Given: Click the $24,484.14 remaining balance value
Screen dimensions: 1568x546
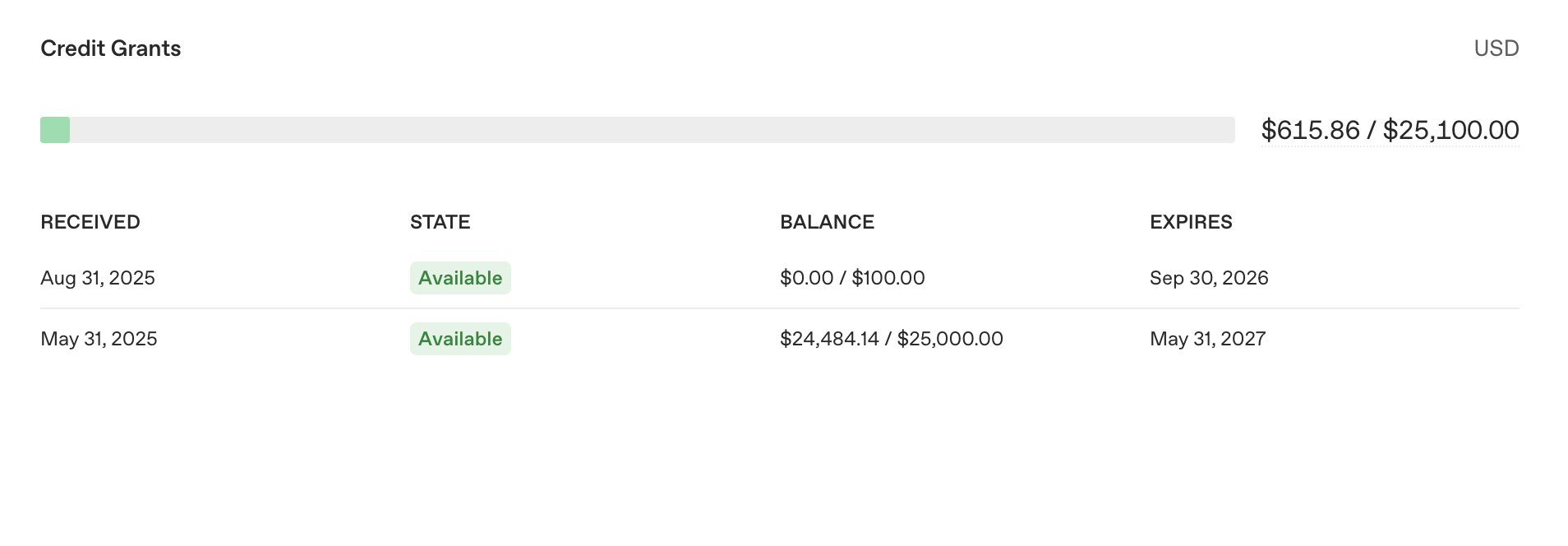Looking at the screenshot, I should coord(829,339).
